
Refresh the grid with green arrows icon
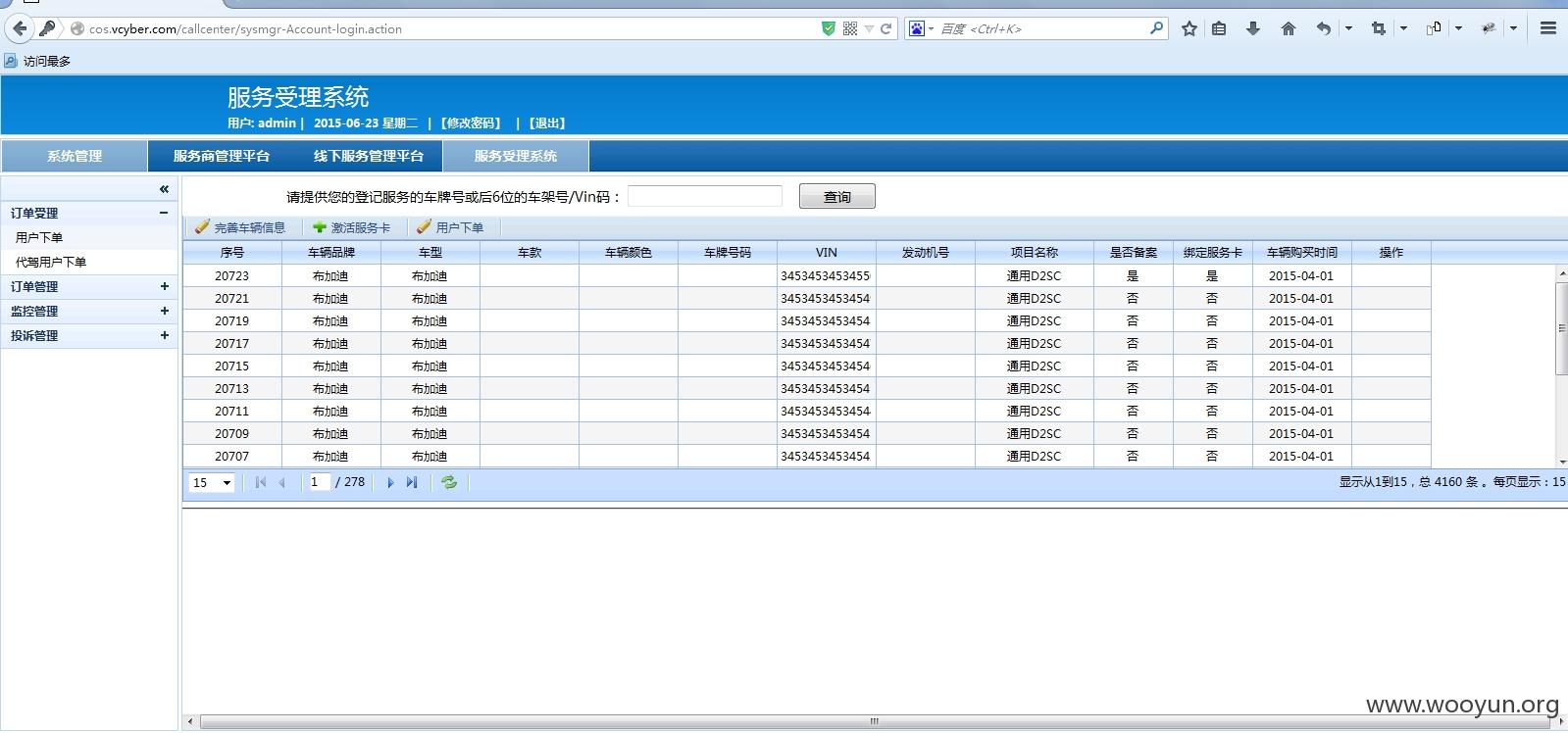(x=449, y=482)
